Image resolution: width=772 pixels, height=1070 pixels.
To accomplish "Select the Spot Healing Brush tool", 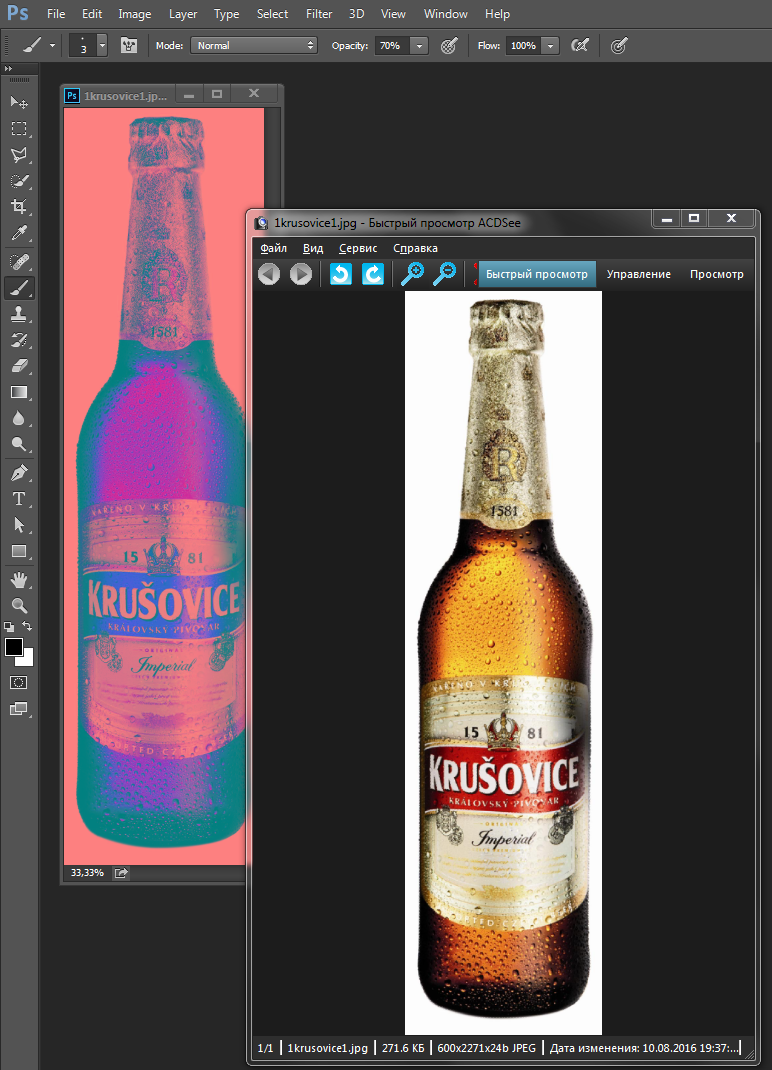I will tap(19, 261).
